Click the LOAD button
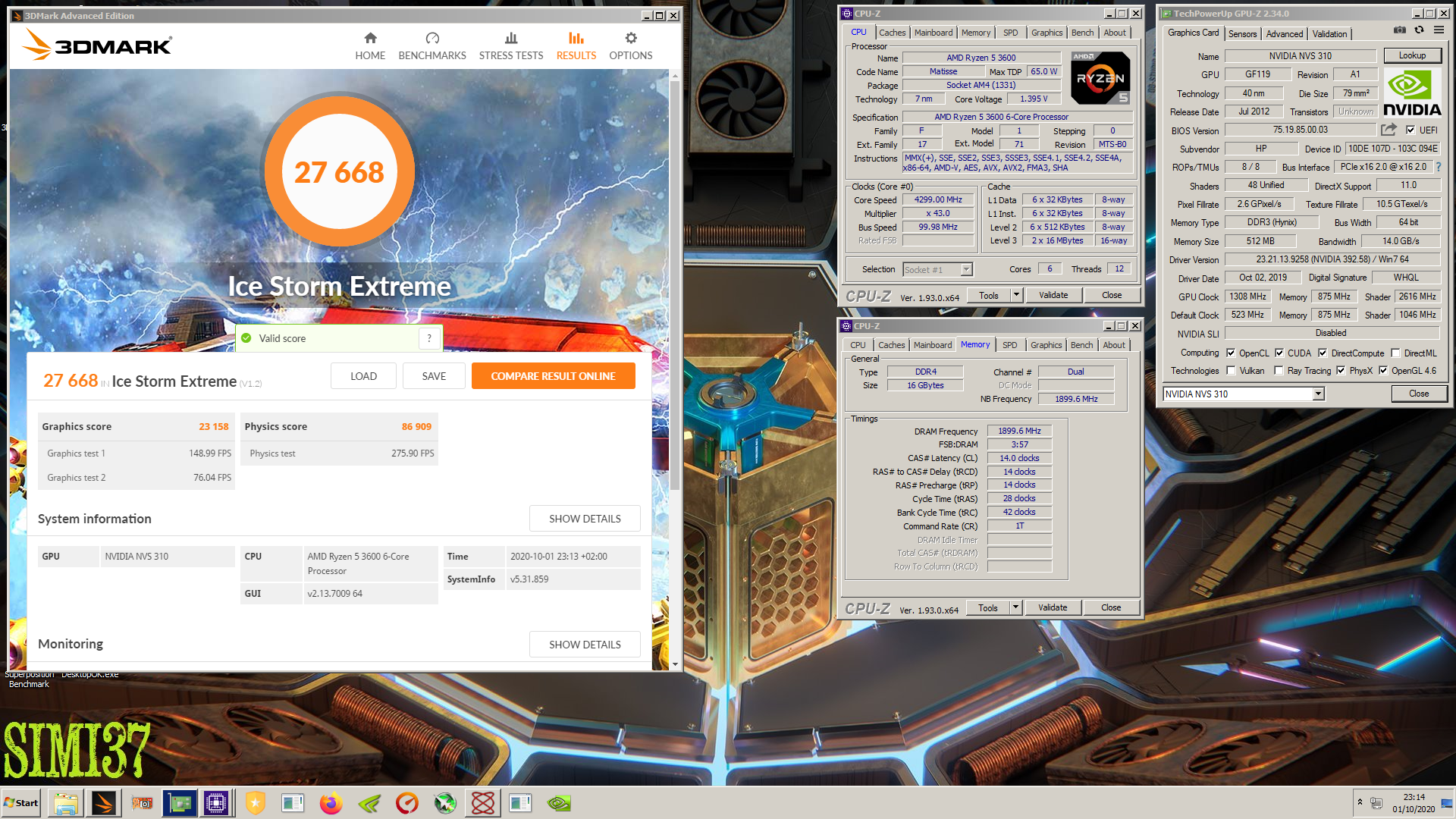 point(363,376)
